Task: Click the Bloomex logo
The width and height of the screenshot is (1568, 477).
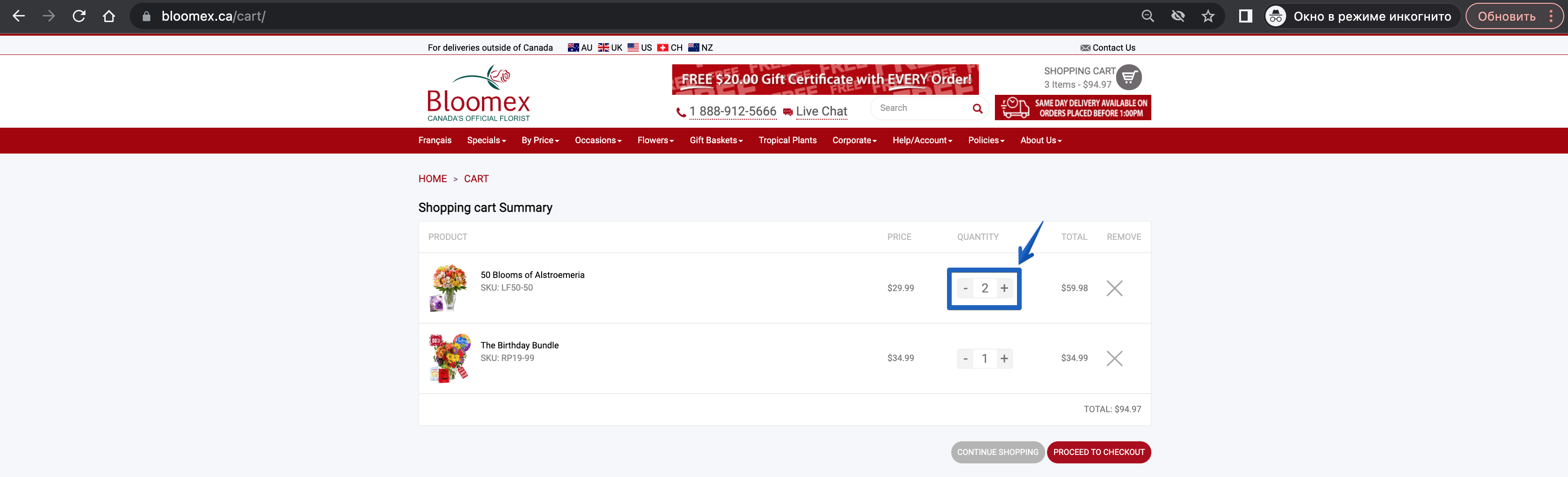Action: point(479,94)
